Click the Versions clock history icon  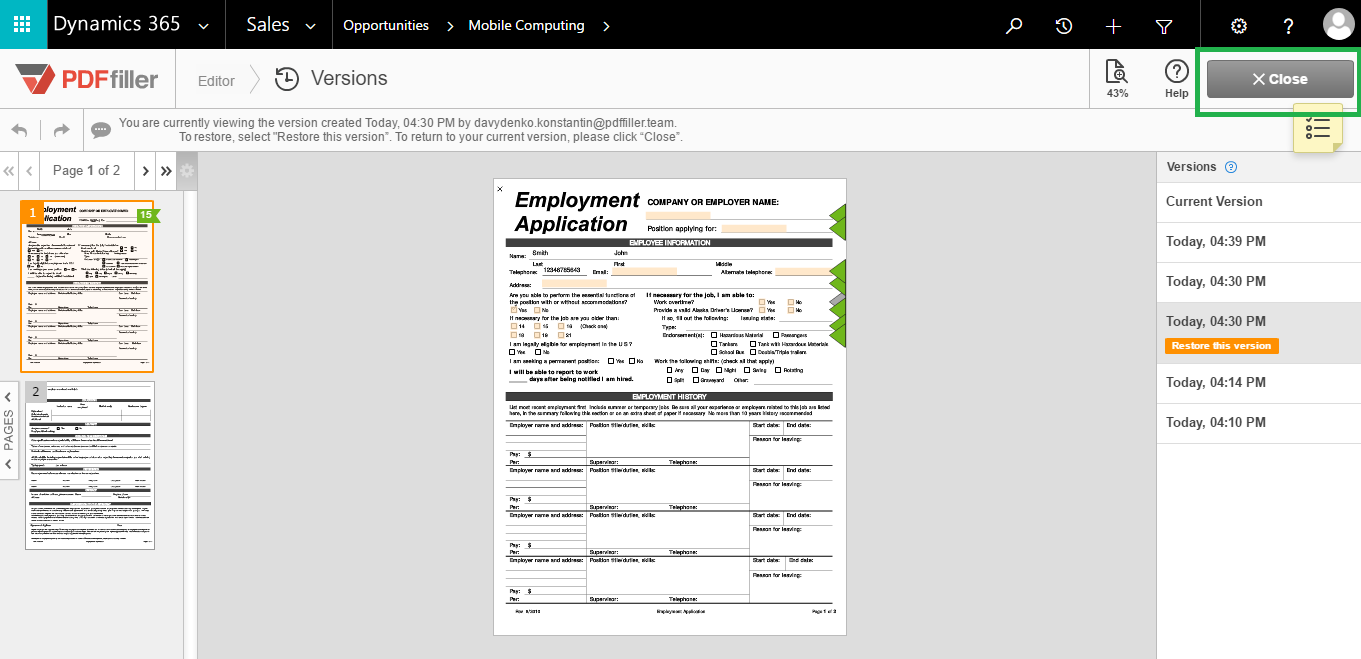(x=287, y=79)
